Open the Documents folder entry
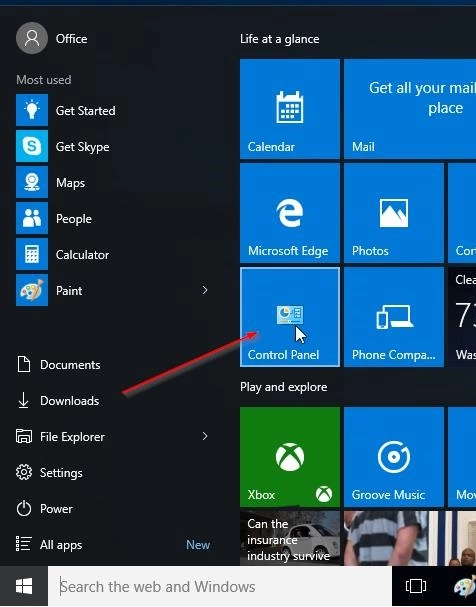Image resolution: width=476 pixels, height=607 pixels. click(x=112, y=365)
